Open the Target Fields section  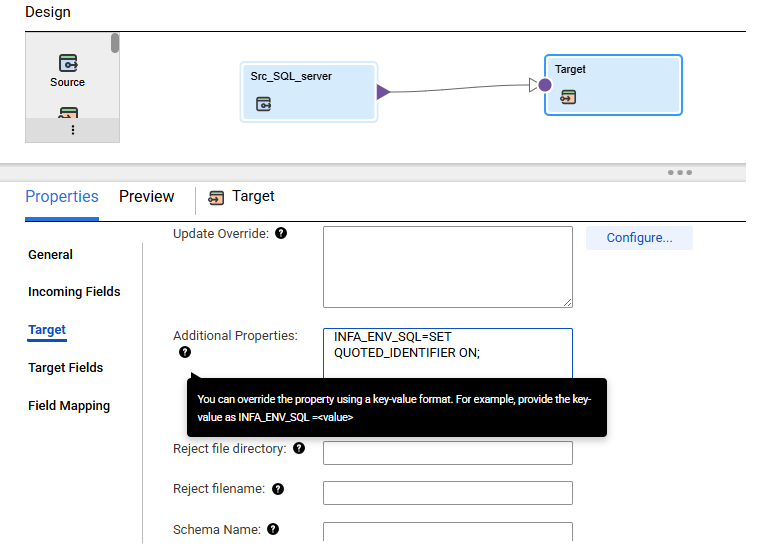point(65,368)
